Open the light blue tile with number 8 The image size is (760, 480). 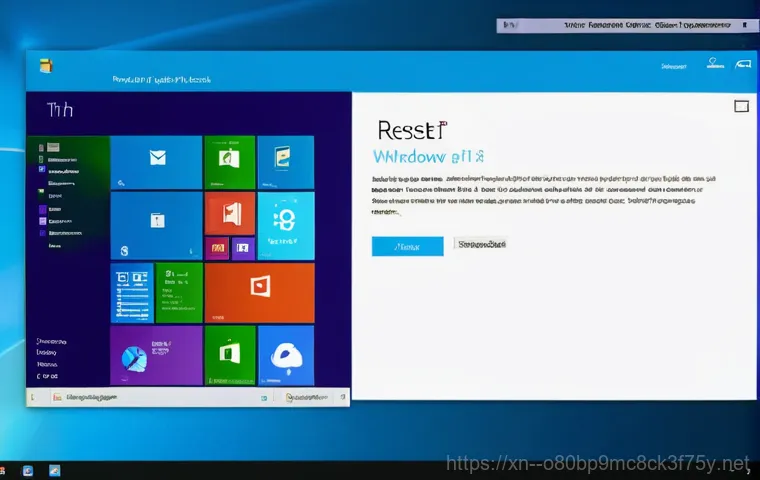[x=286, y=226]
